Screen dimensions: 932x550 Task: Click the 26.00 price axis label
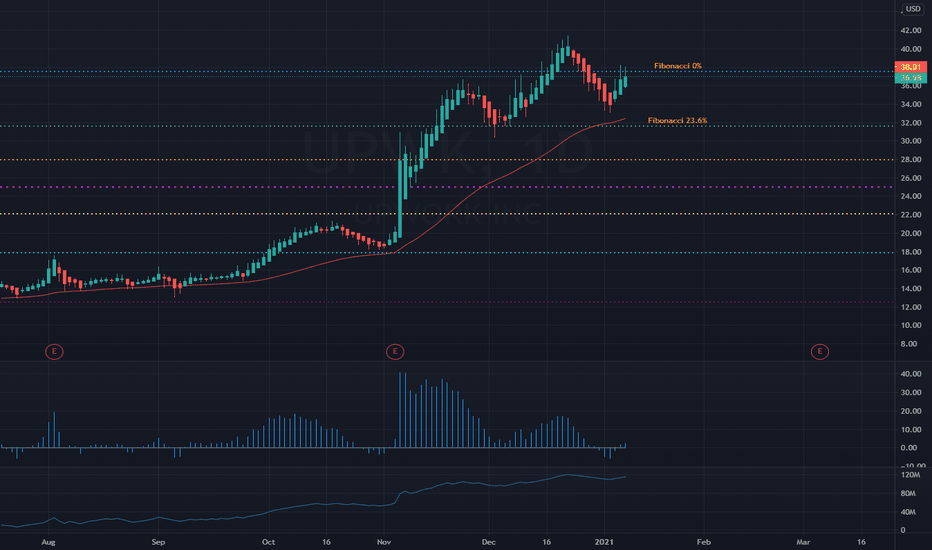point(911,178)
